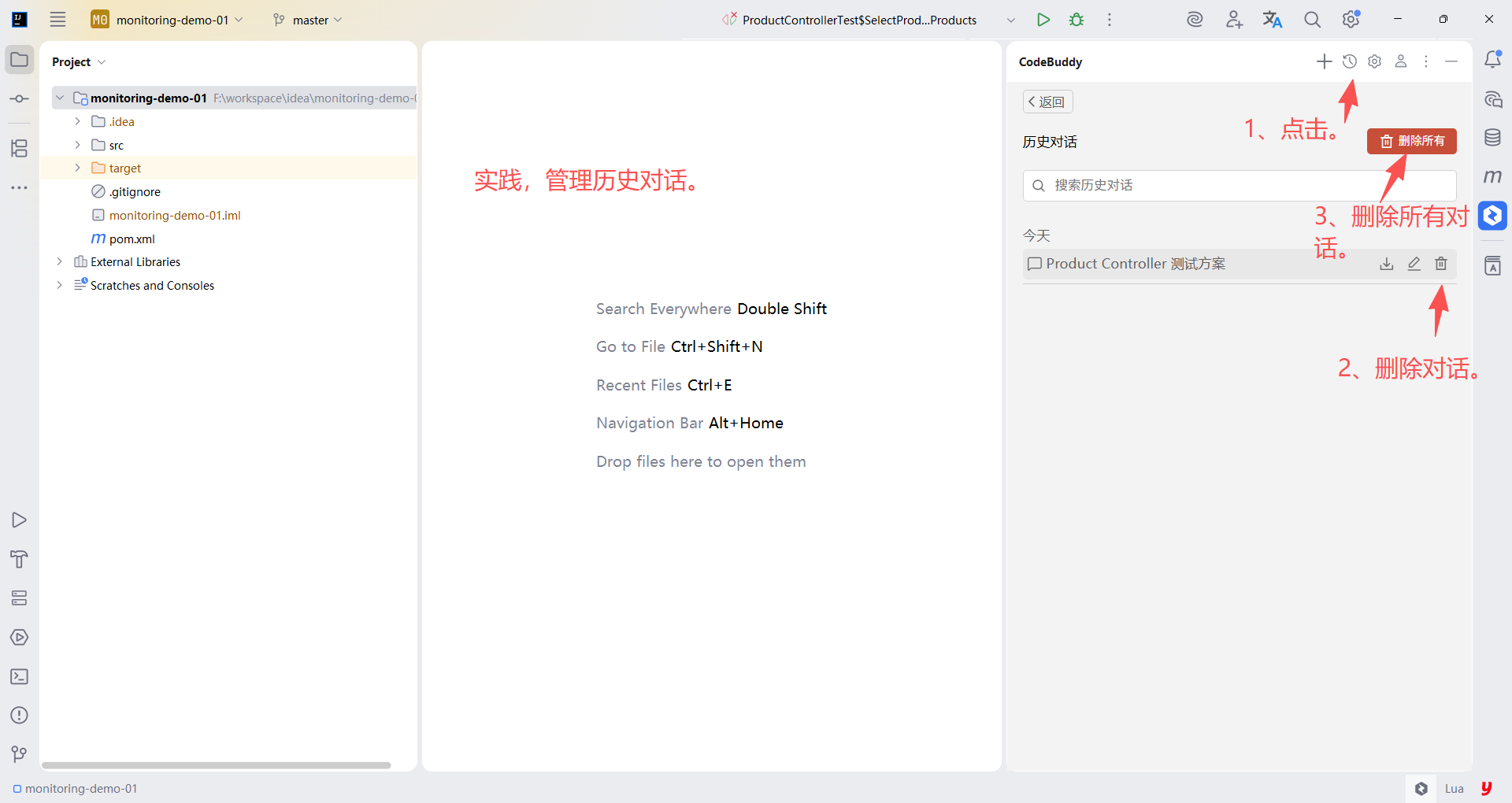
Task: Click the Translate icon in toolbar
Action: click(1273, 20)
